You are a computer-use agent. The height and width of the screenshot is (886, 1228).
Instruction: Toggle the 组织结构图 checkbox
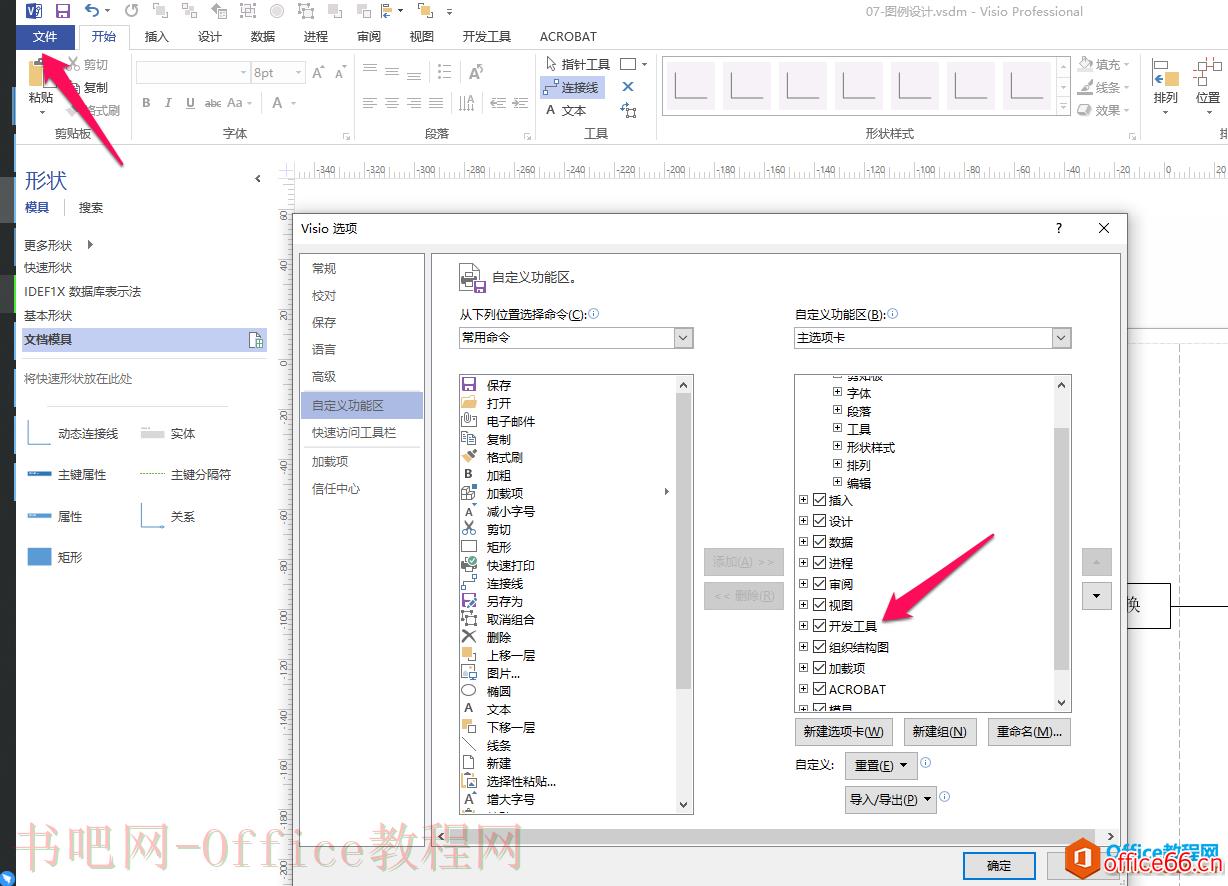pyautogui.click(x=820, y=647)
